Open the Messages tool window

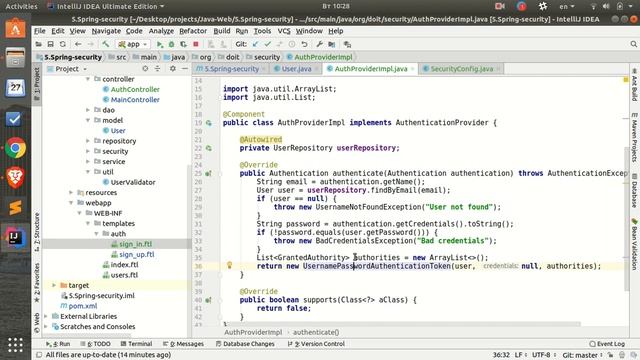tap(184, 344)
